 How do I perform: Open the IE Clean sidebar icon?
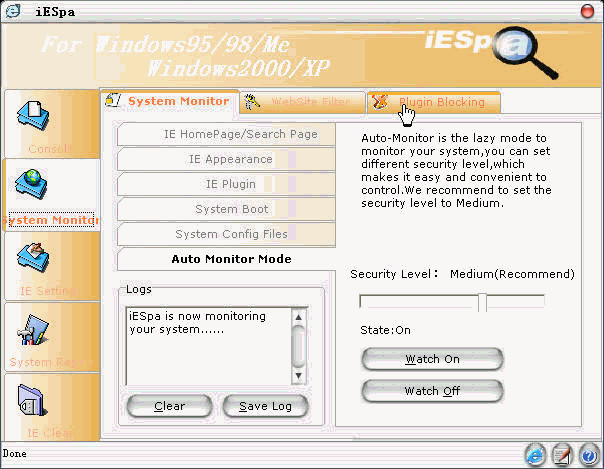[x=32, y=400]
